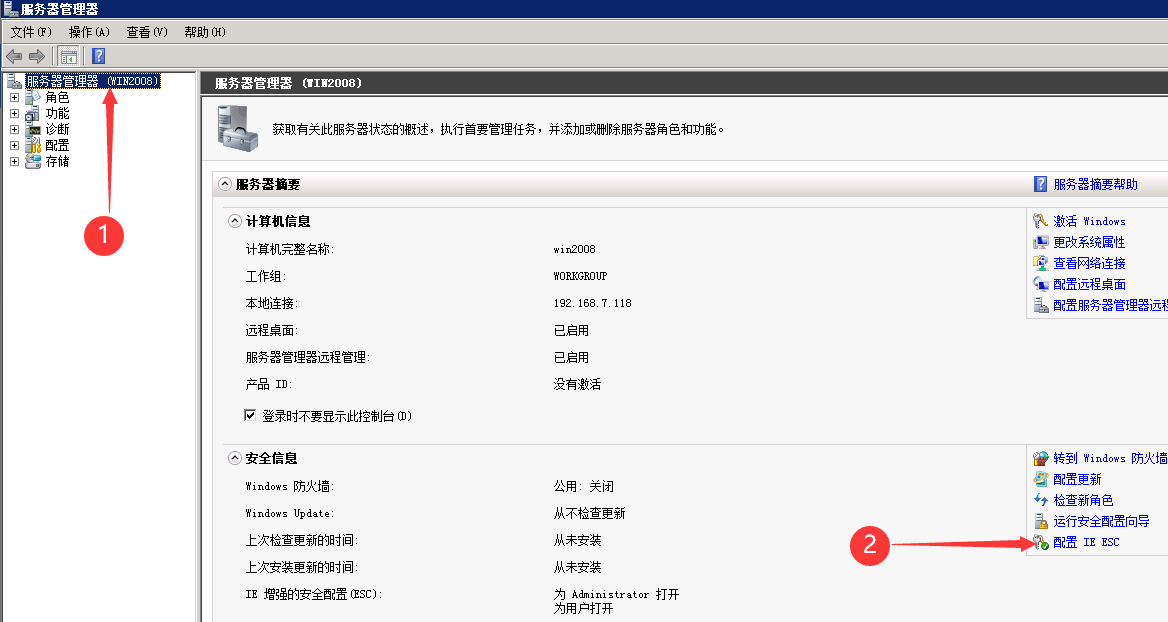Click the 存储 icon in the tree
This screenshot has width=1168, height=622.
pos(33,162)
